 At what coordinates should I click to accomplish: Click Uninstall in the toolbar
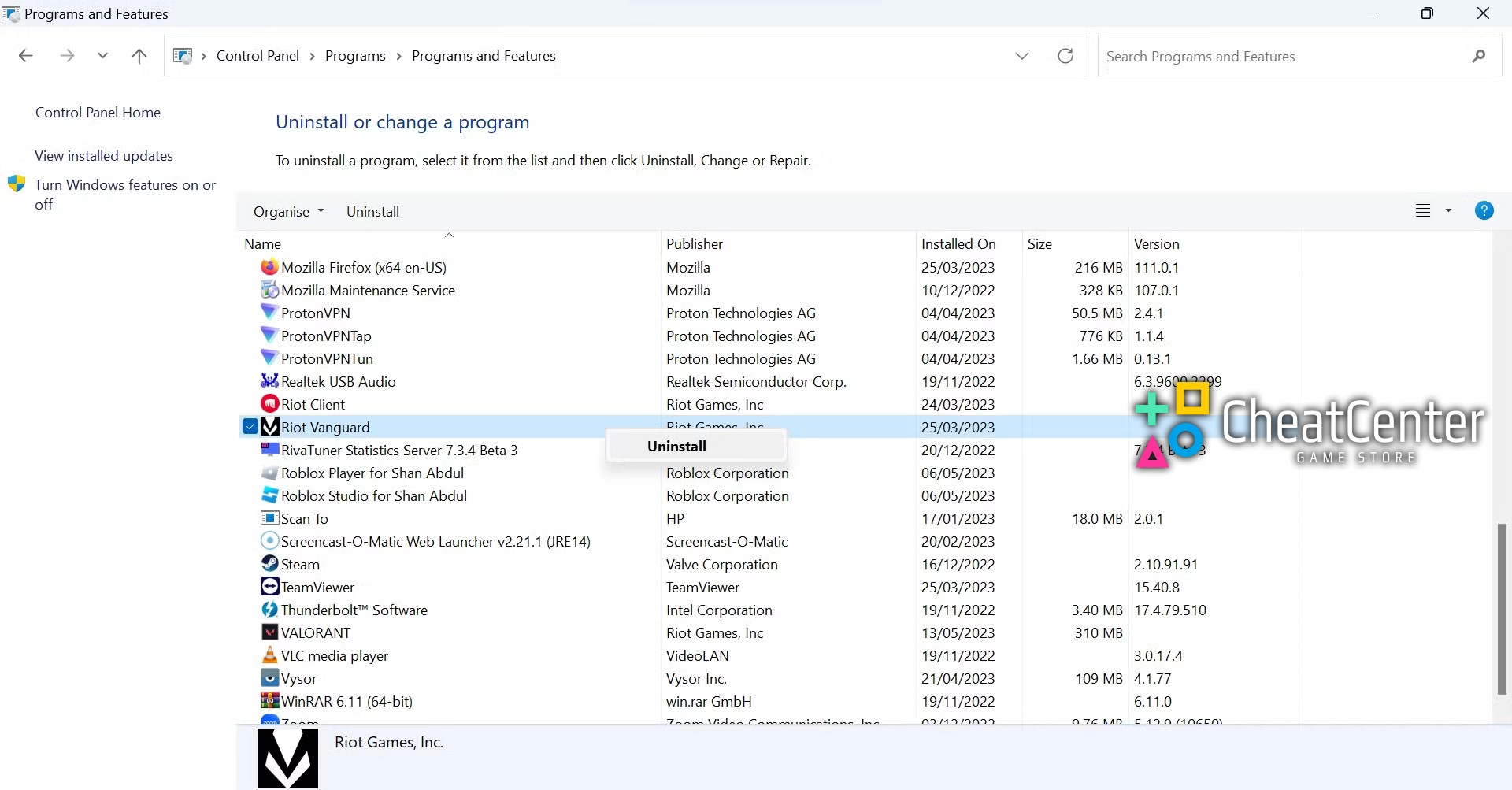point(372,212)
